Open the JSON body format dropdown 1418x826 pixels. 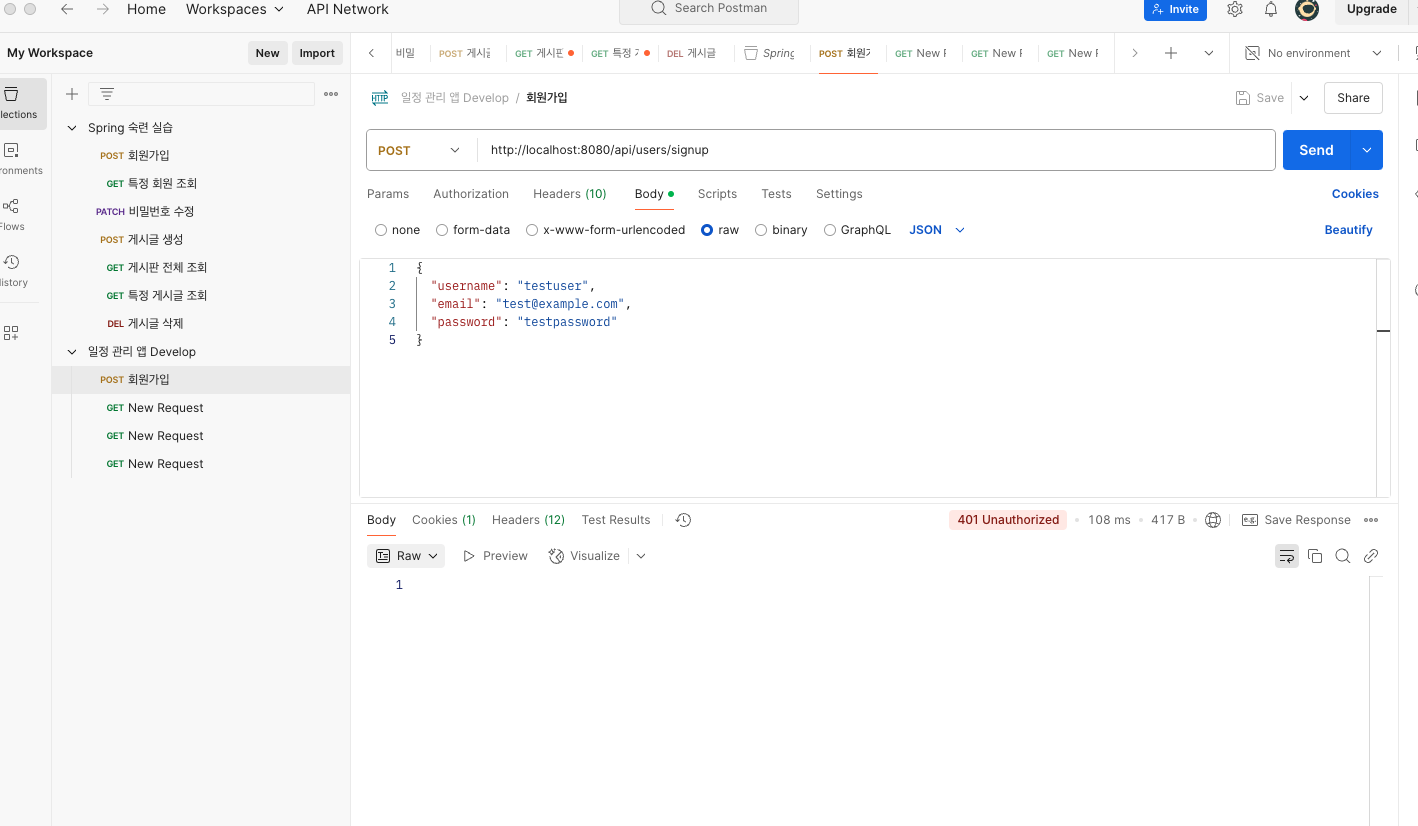pyautogui.click(x=937, y=230)
